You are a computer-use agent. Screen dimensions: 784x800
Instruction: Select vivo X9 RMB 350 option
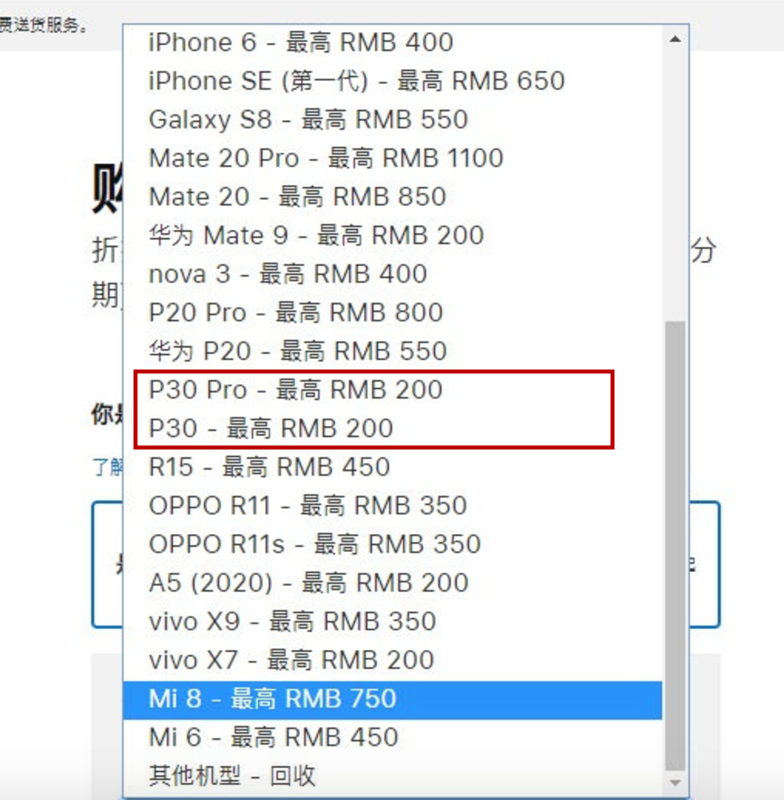click(x=393, y=621)
